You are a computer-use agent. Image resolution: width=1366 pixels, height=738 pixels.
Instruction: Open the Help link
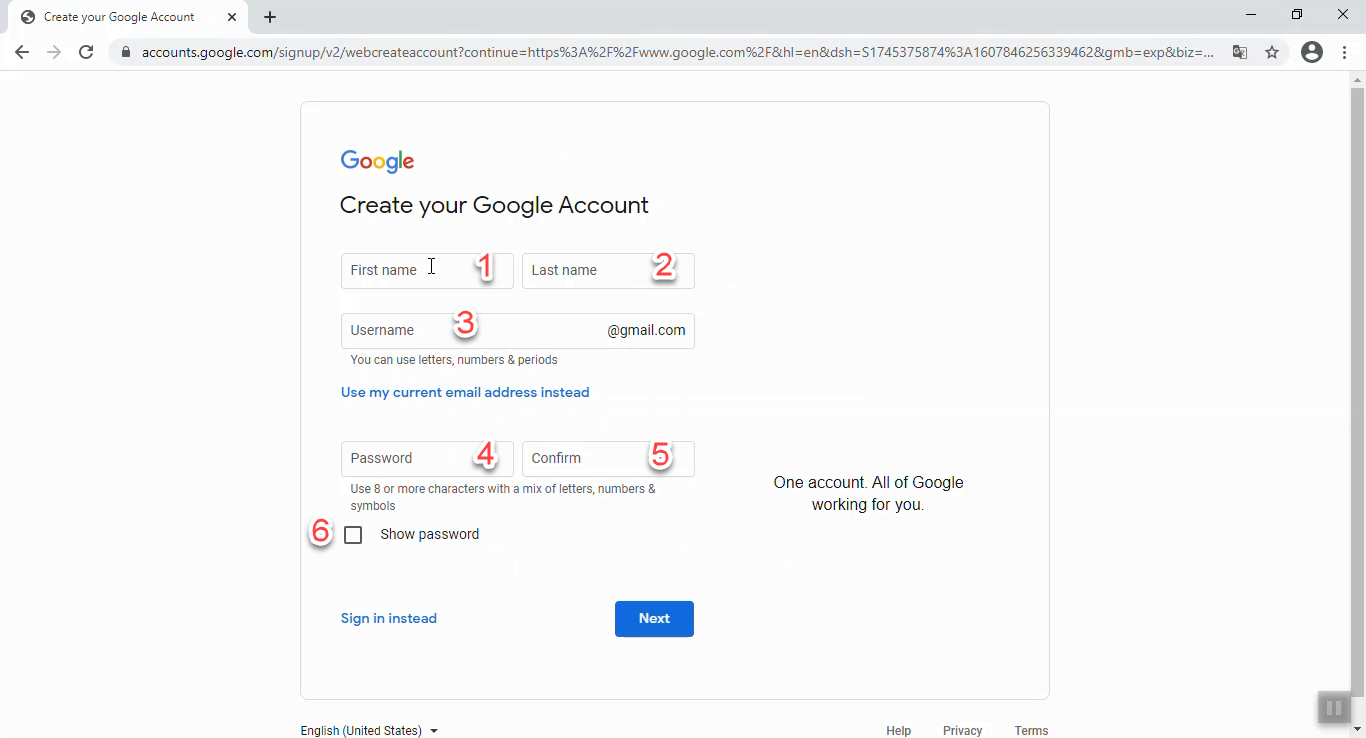pyautogui.click(x=898, y=730)
